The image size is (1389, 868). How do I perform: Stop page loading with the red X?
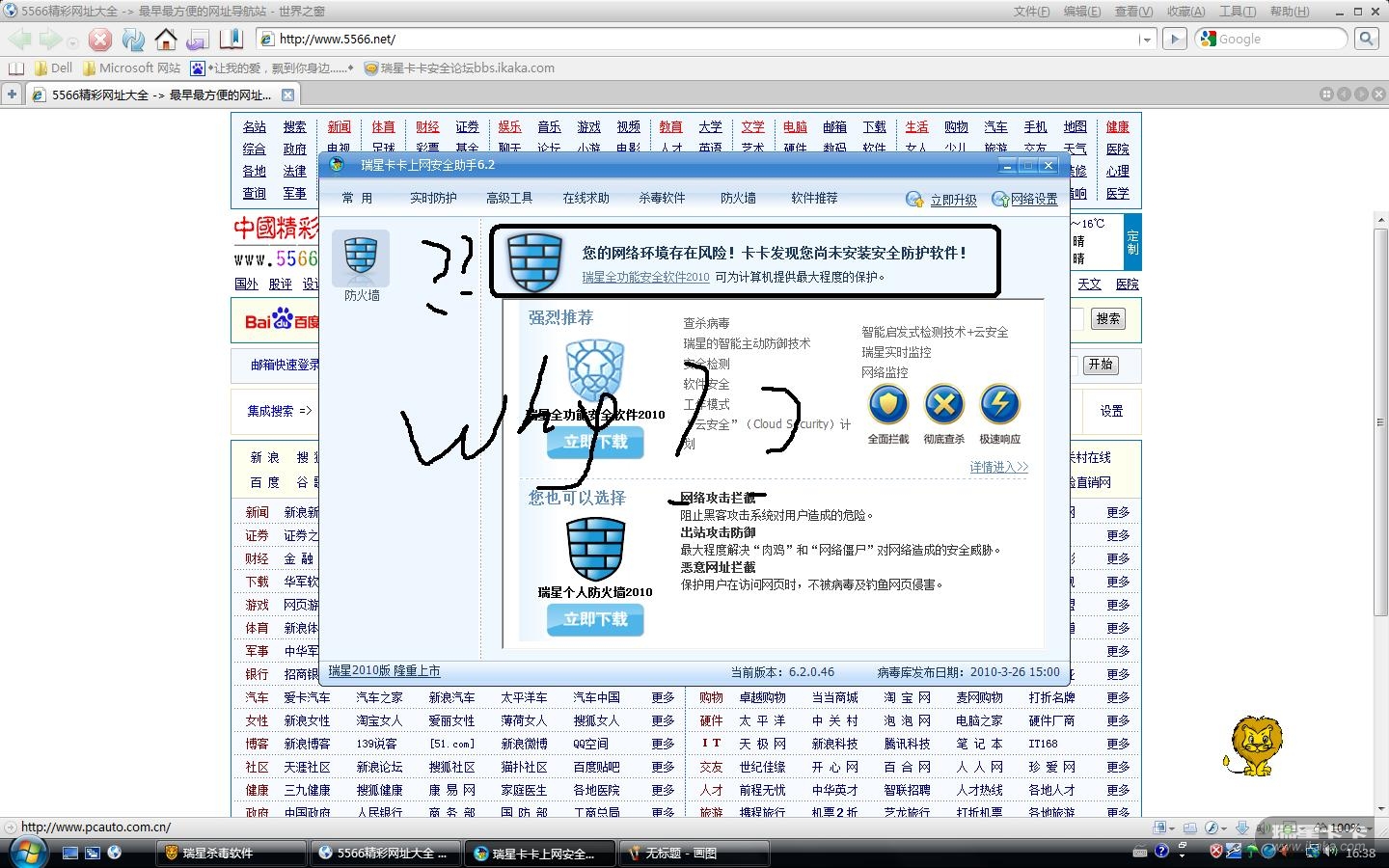[100, 40]
